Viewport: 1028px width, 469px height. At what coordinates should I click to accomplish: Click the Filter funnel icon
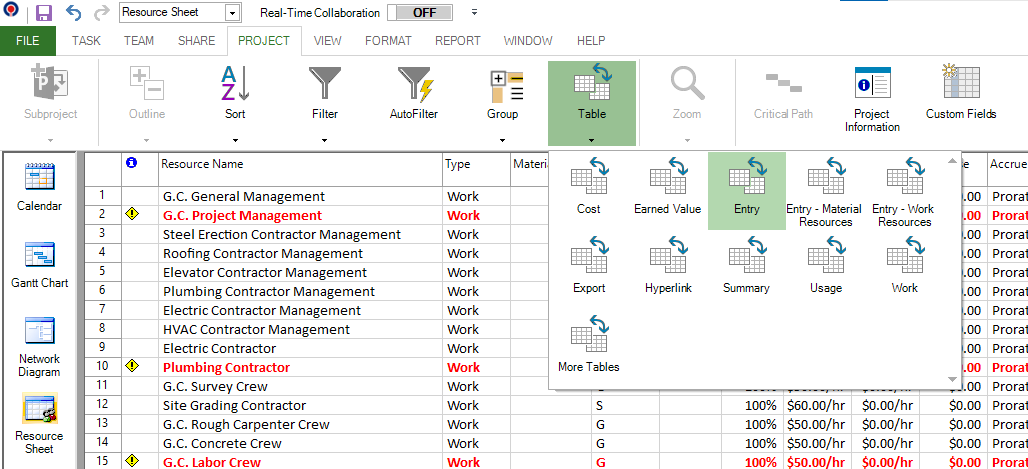tap(325, 85)
